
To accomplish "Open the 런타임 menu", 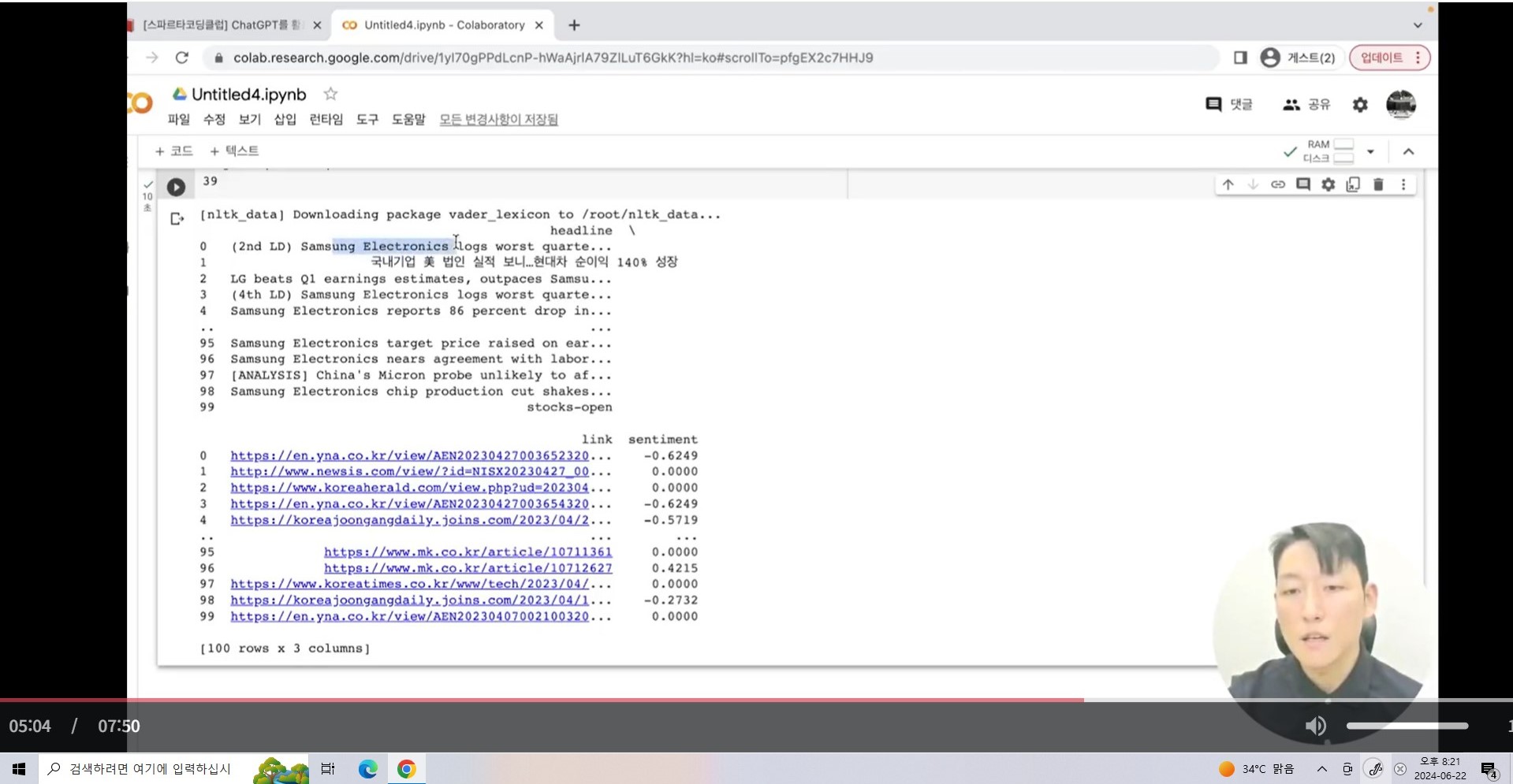I will click(326, 119).
